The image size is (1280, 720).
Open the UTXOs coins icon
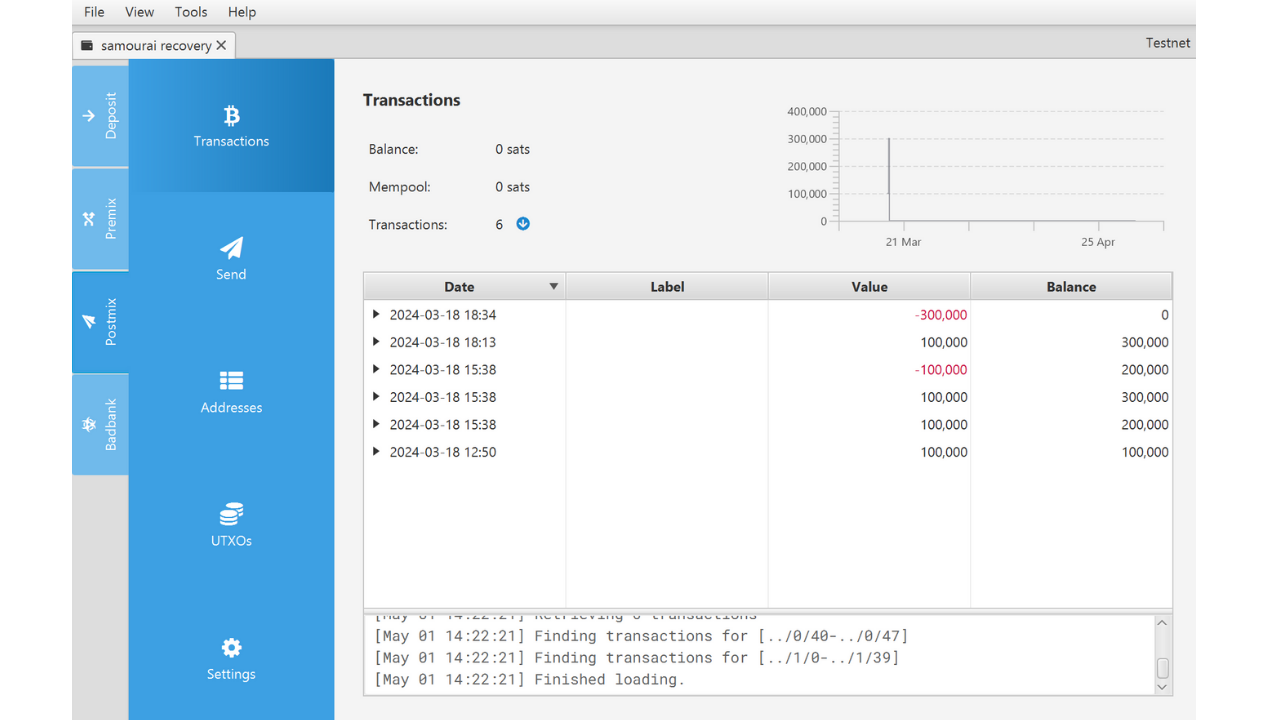[x=231, y=514]
